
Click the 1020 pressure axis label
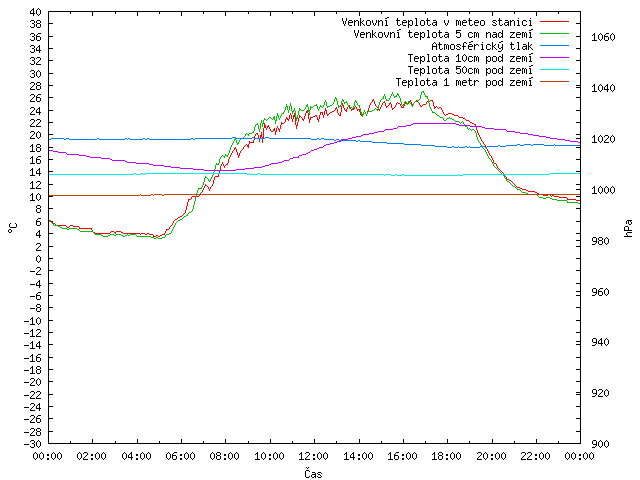click(x=603, y=139)
